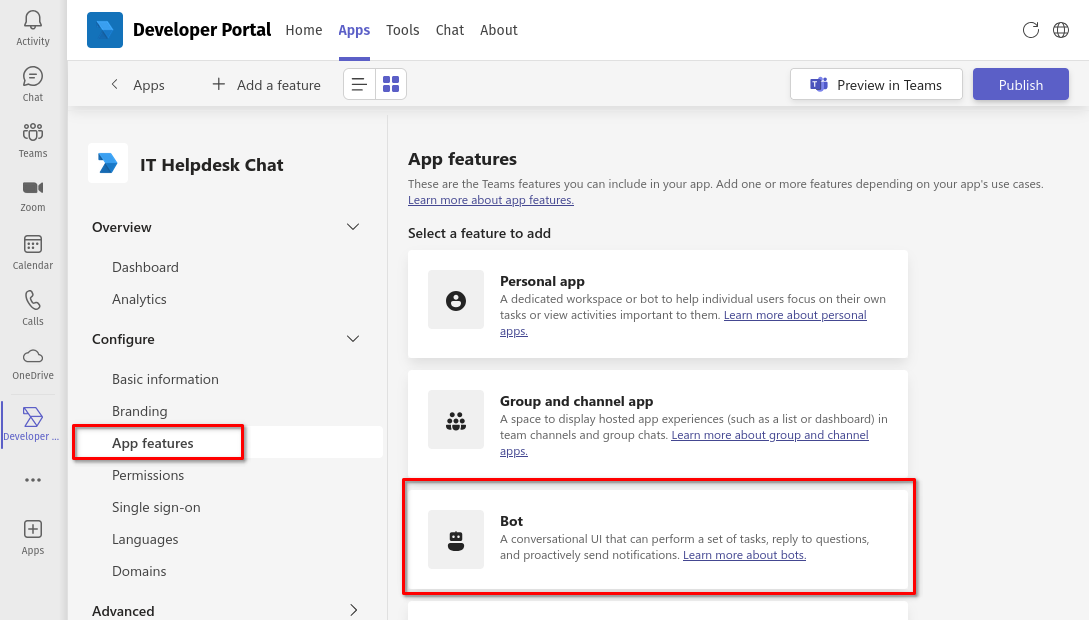Switch to list view layout

click(359, 84)
